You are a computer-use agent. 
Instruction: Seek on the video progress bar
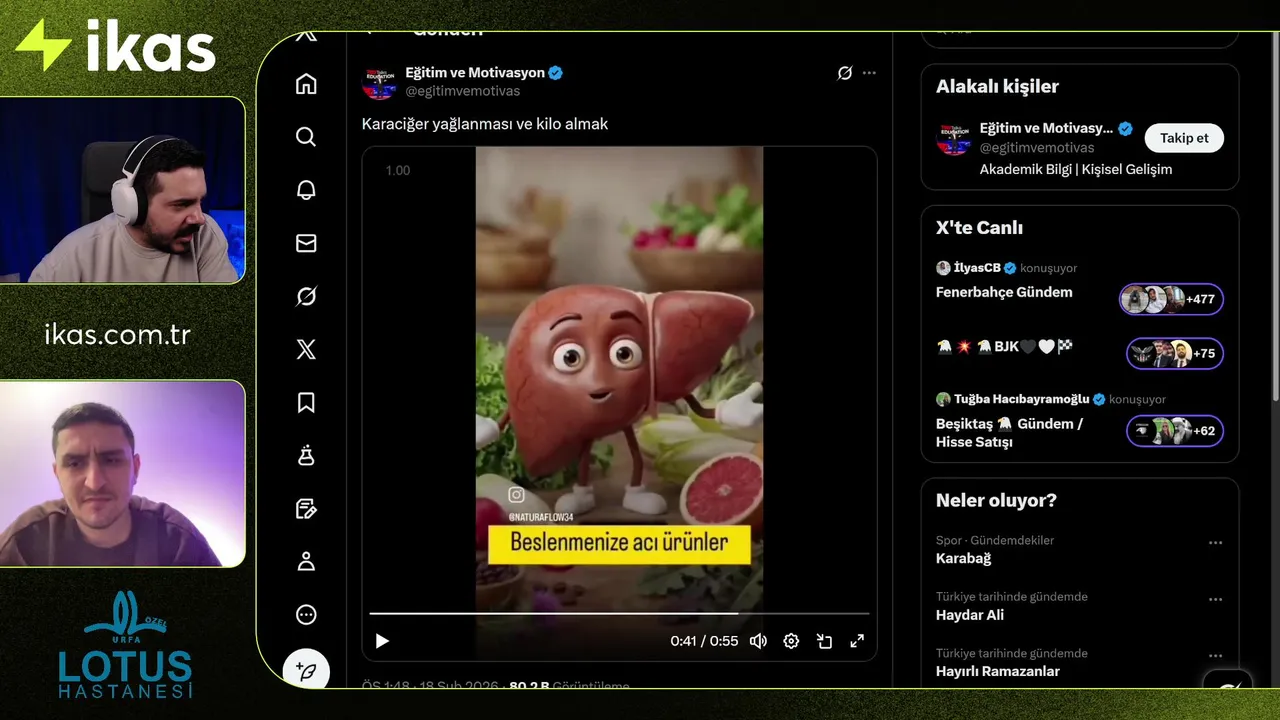pyautogui.click(x=619, y=613)
